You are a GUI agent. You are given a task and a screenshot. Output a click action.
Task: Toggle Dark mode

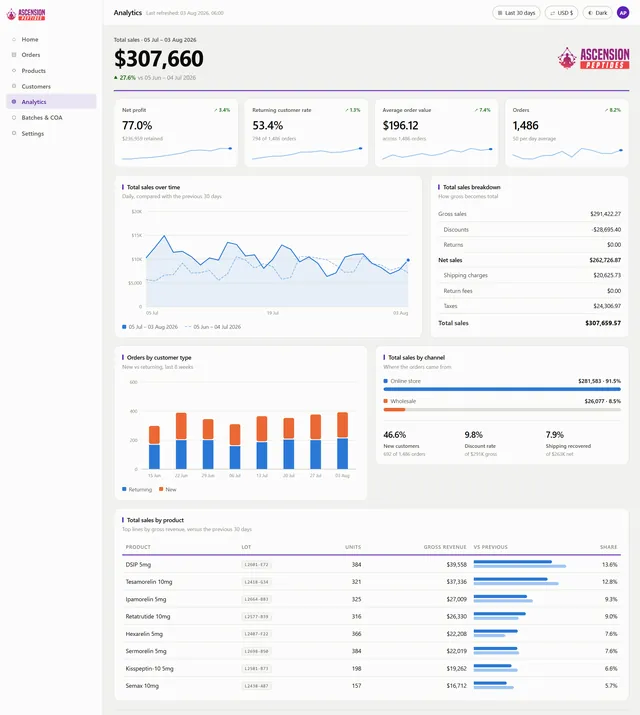[597, 13]
